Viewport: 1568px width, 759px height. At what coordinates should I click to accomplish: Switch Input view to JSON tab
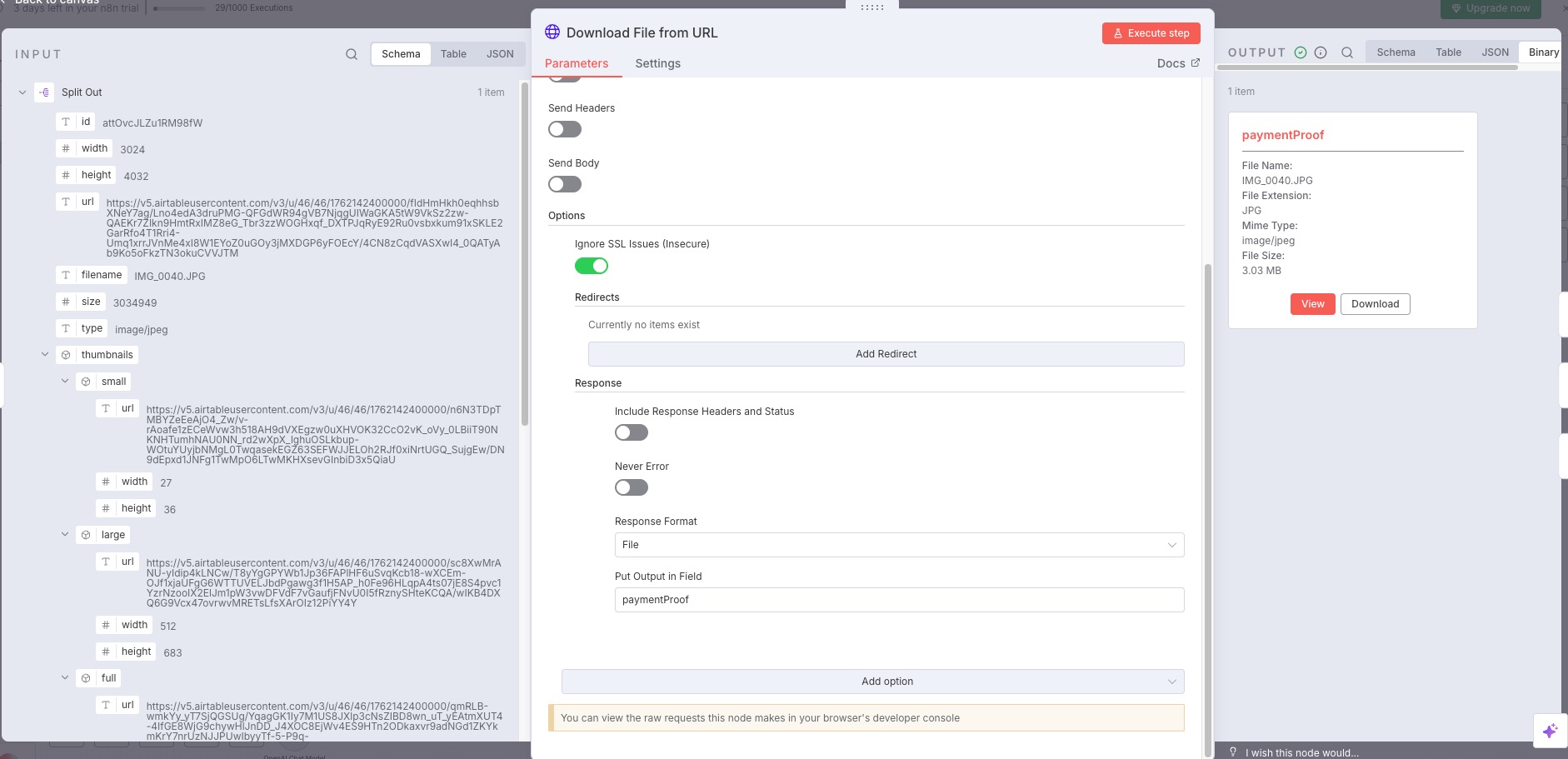(x=500, y=54)
